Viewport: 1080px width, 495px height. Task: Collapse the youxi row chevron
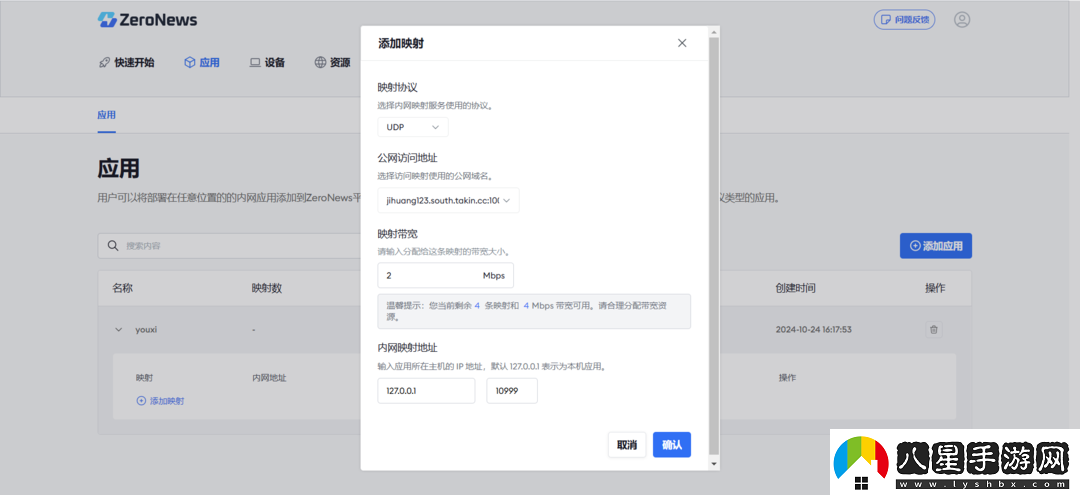tap(118, 329)
